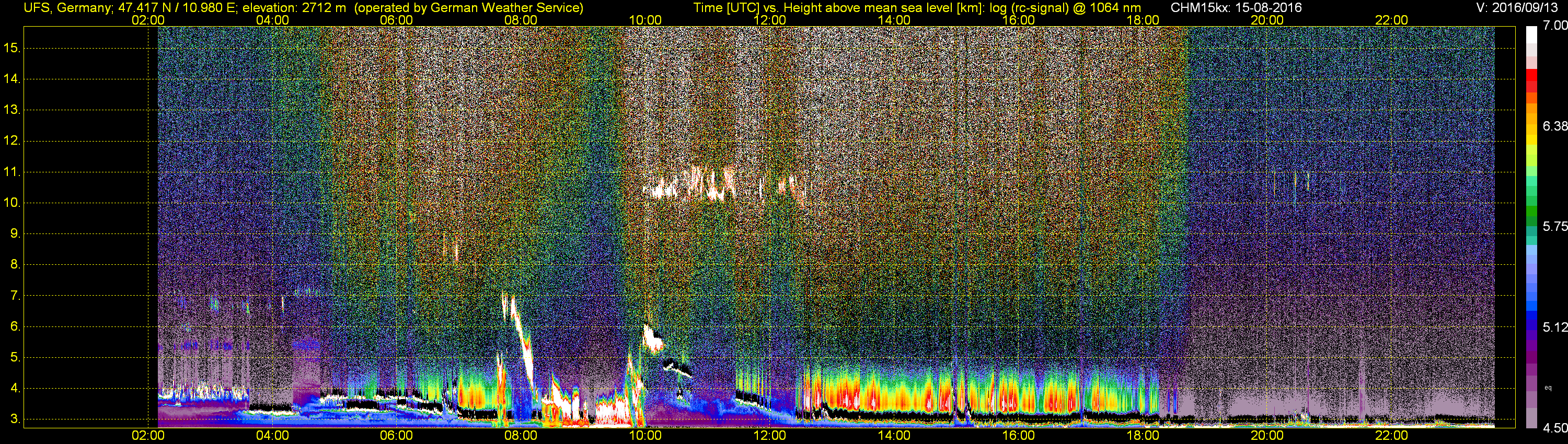
Task: Click the 02:00 label on the bottom axis
Action: coord(148,436)
